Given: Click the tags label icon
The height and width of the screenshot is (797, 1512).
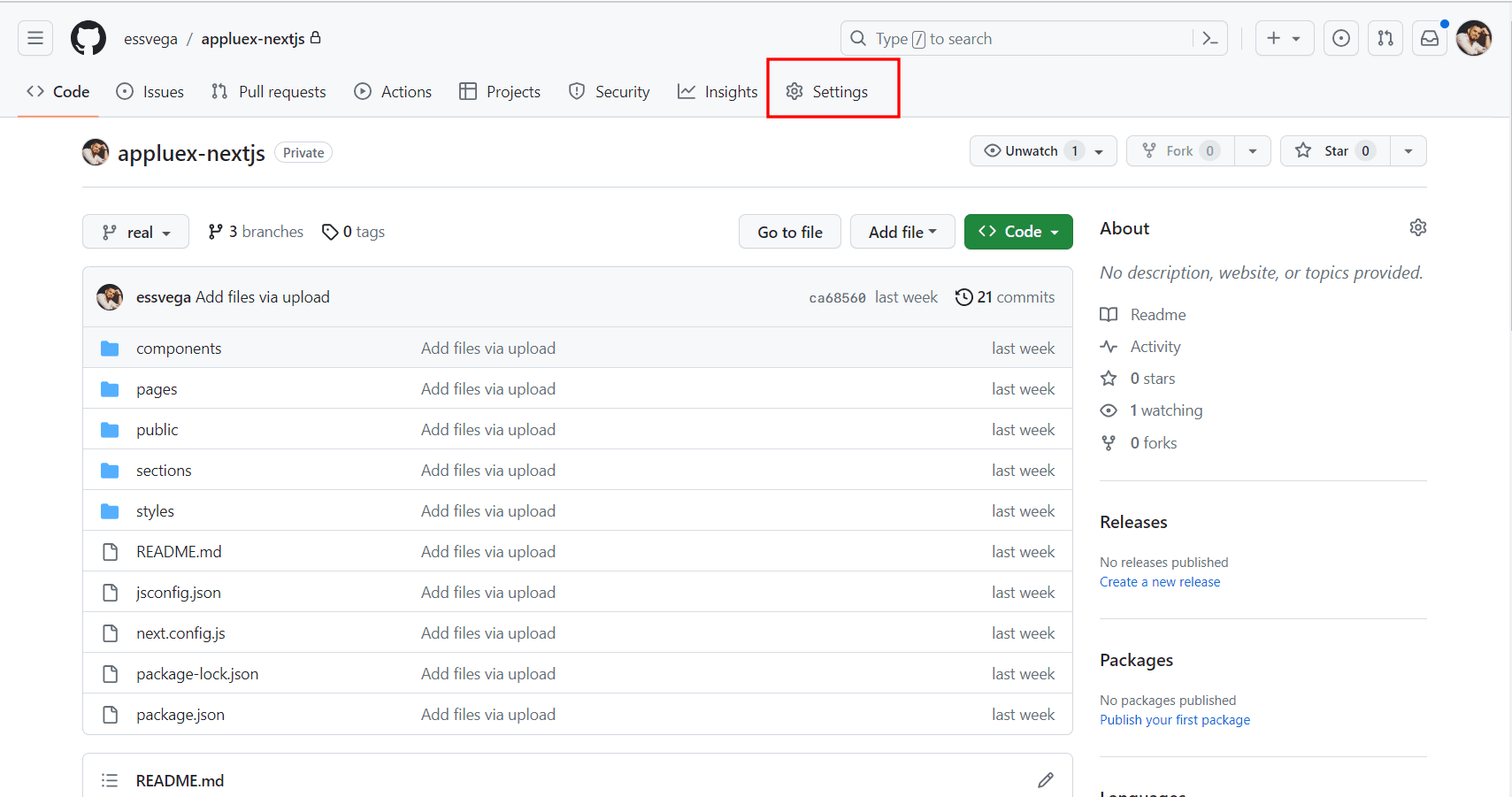Looking at the screenshot, I should click(330, 232).
